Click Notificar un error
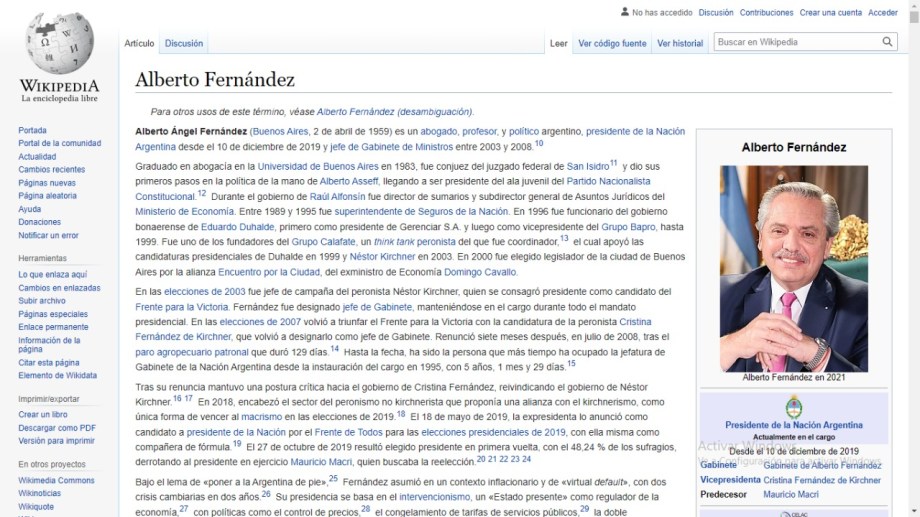920x517 pixels. tap(48, 235)
